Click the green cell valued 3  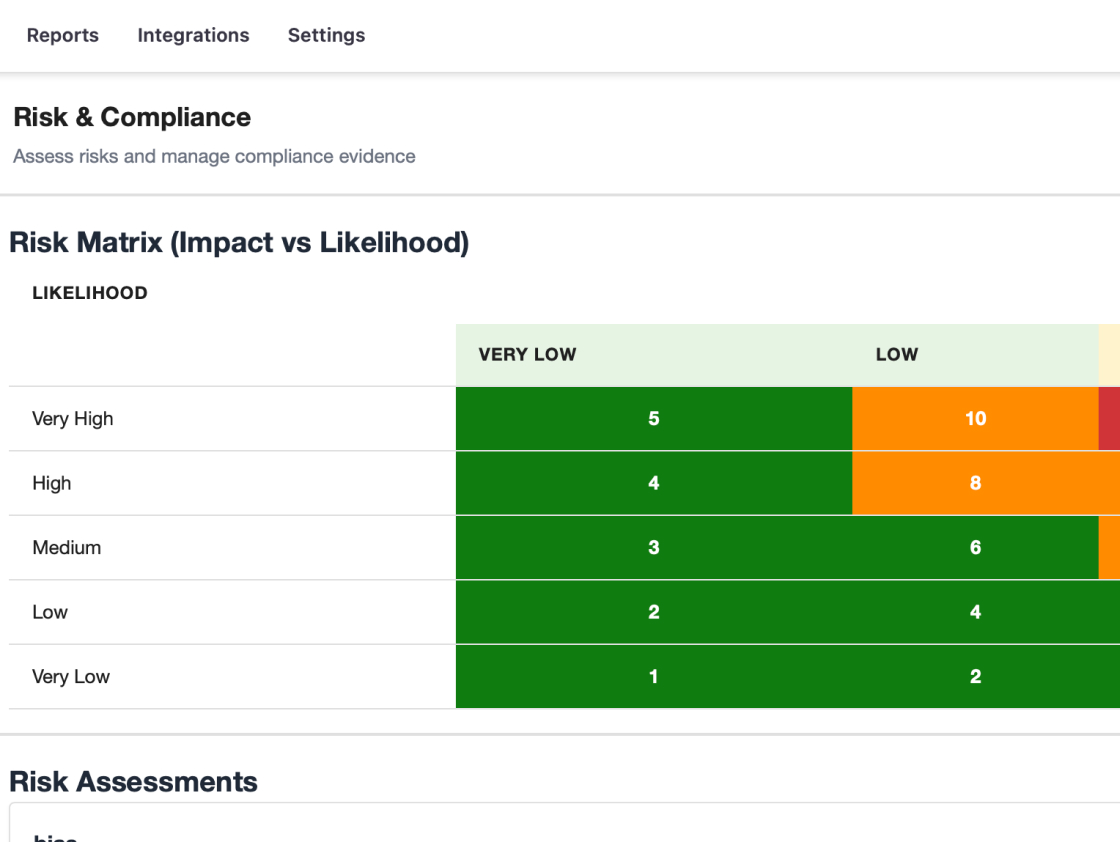pos(653,547)
